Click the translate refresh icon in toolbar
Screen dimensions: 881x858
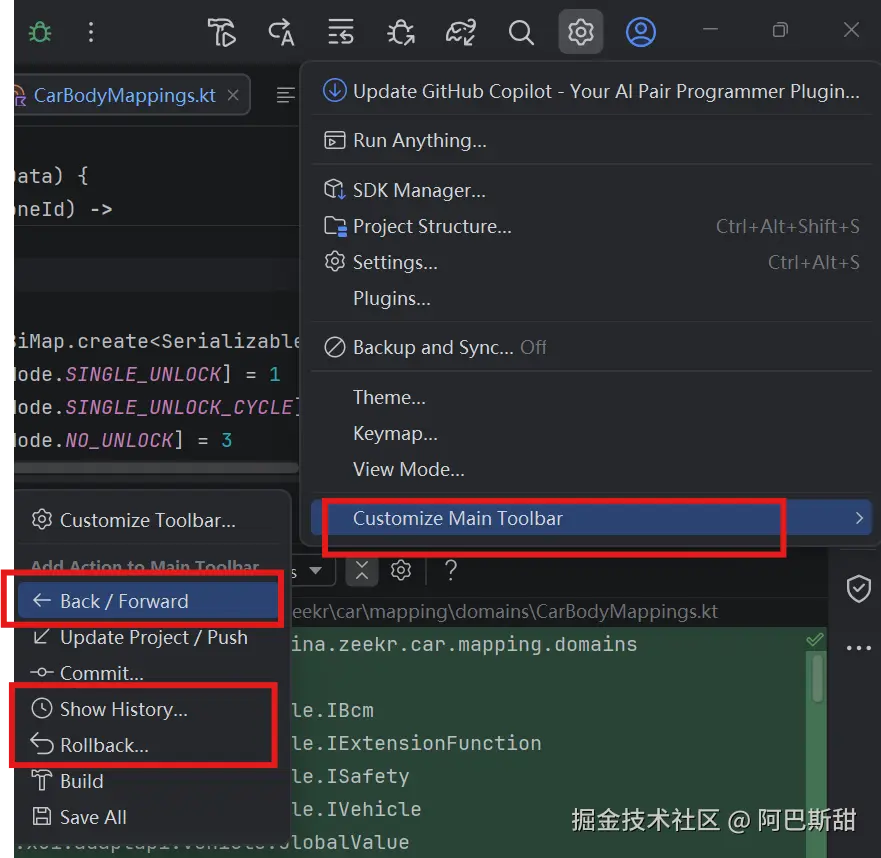click(x=281, y=32)
